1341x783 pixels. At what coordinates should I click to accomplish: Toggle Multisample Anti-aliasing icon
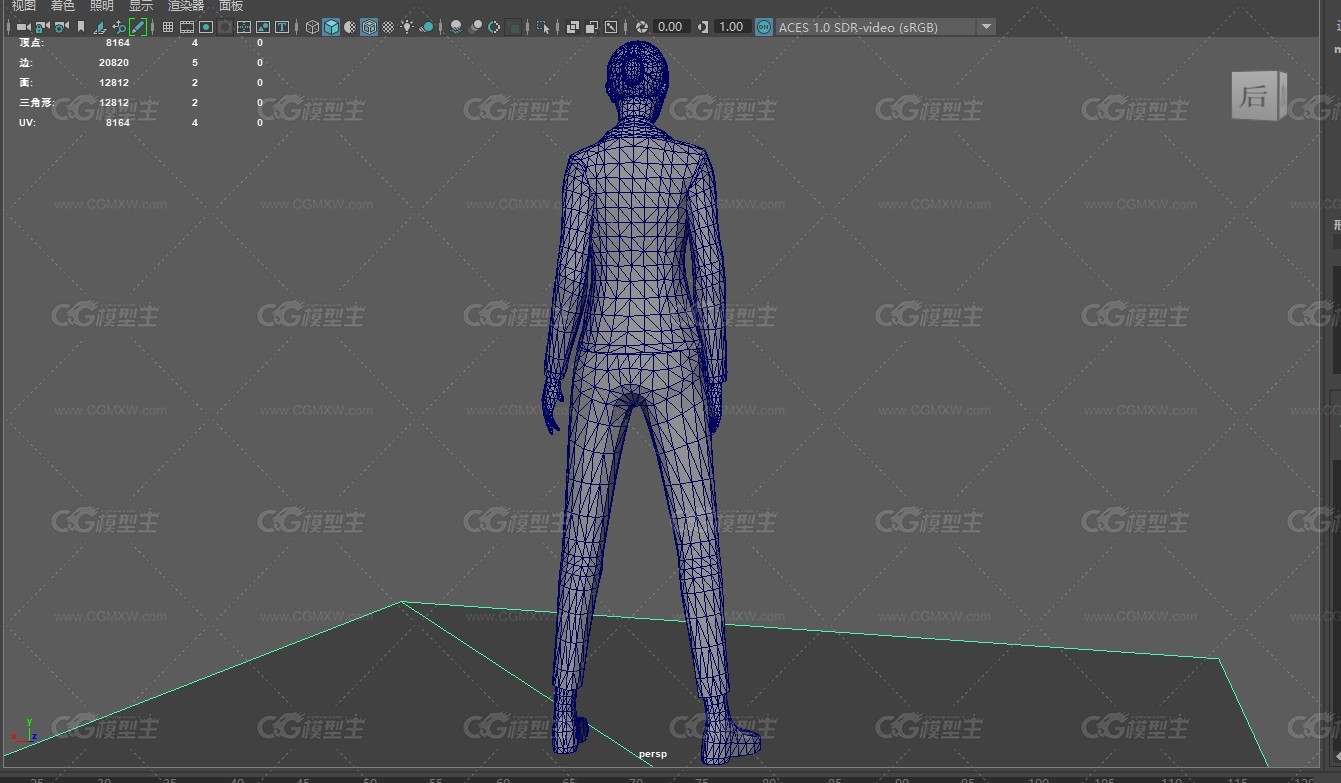[x=494, y=27]
